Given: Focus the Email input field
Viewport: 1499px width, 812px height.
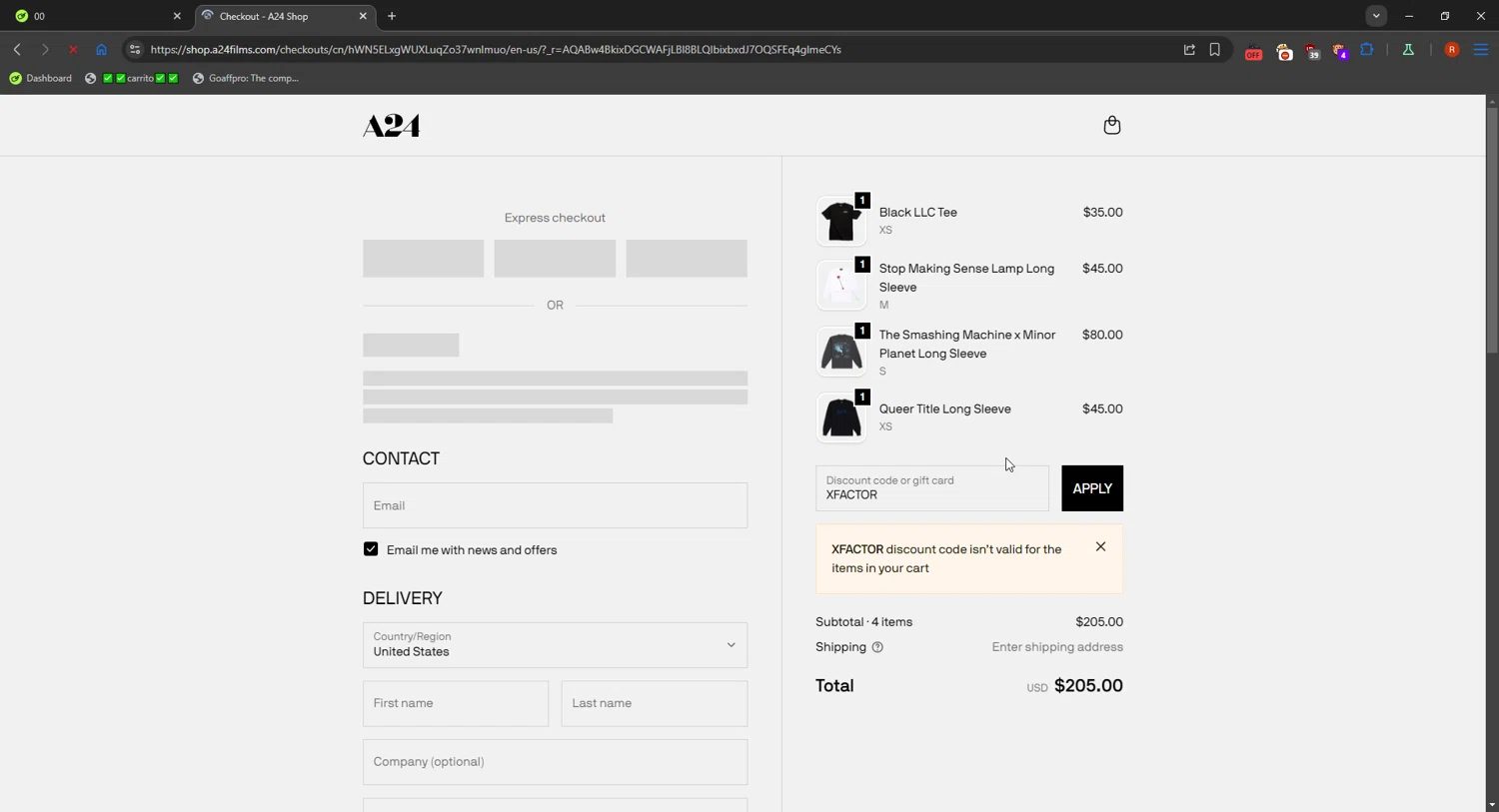Looking at the screenshot, I should pyautogui.click(x=555, y=505).
